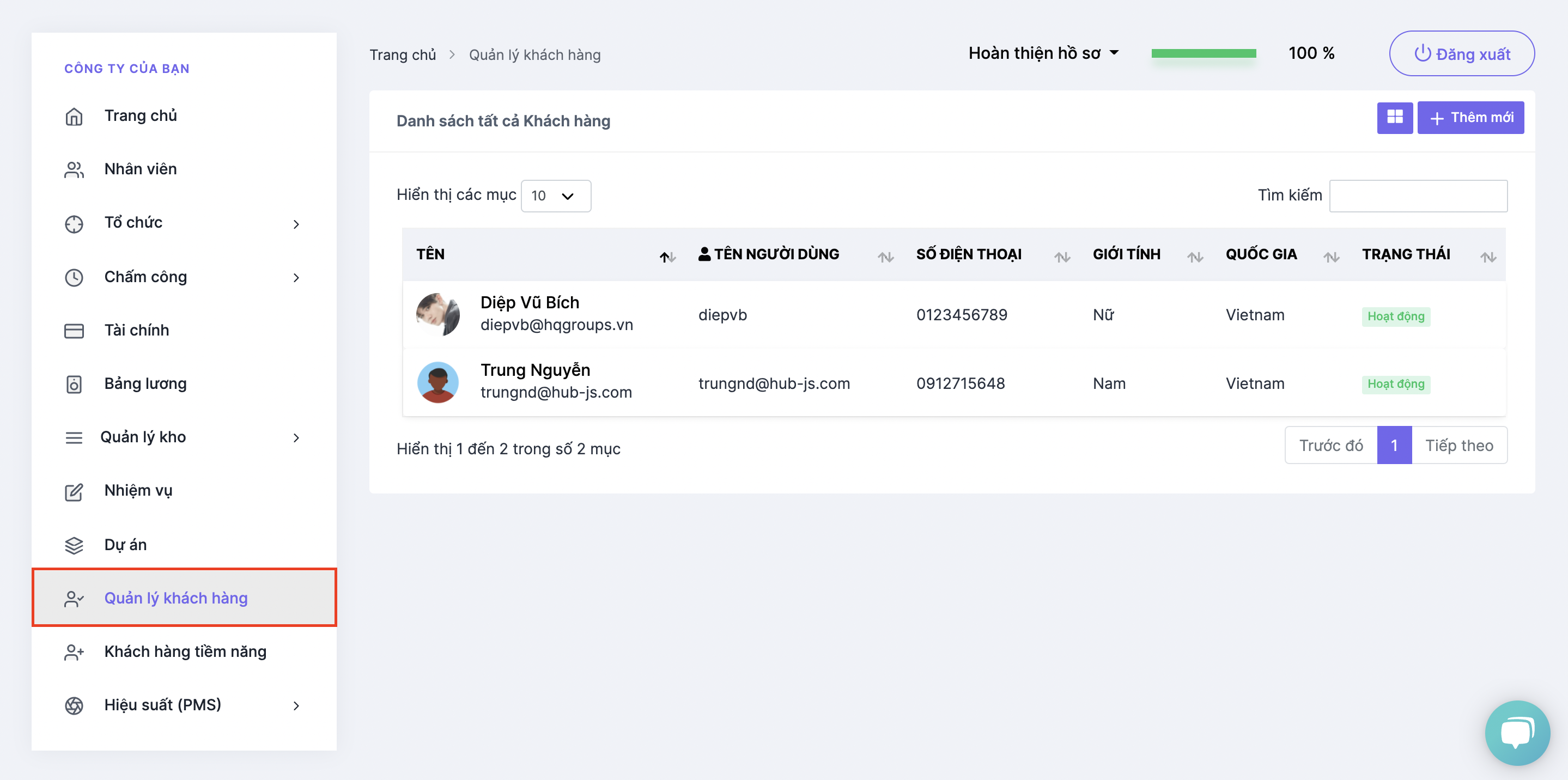Screen dimensions: 1568x780
Task: Click the name Trung Nguyễn
Action: click(535, 370)
